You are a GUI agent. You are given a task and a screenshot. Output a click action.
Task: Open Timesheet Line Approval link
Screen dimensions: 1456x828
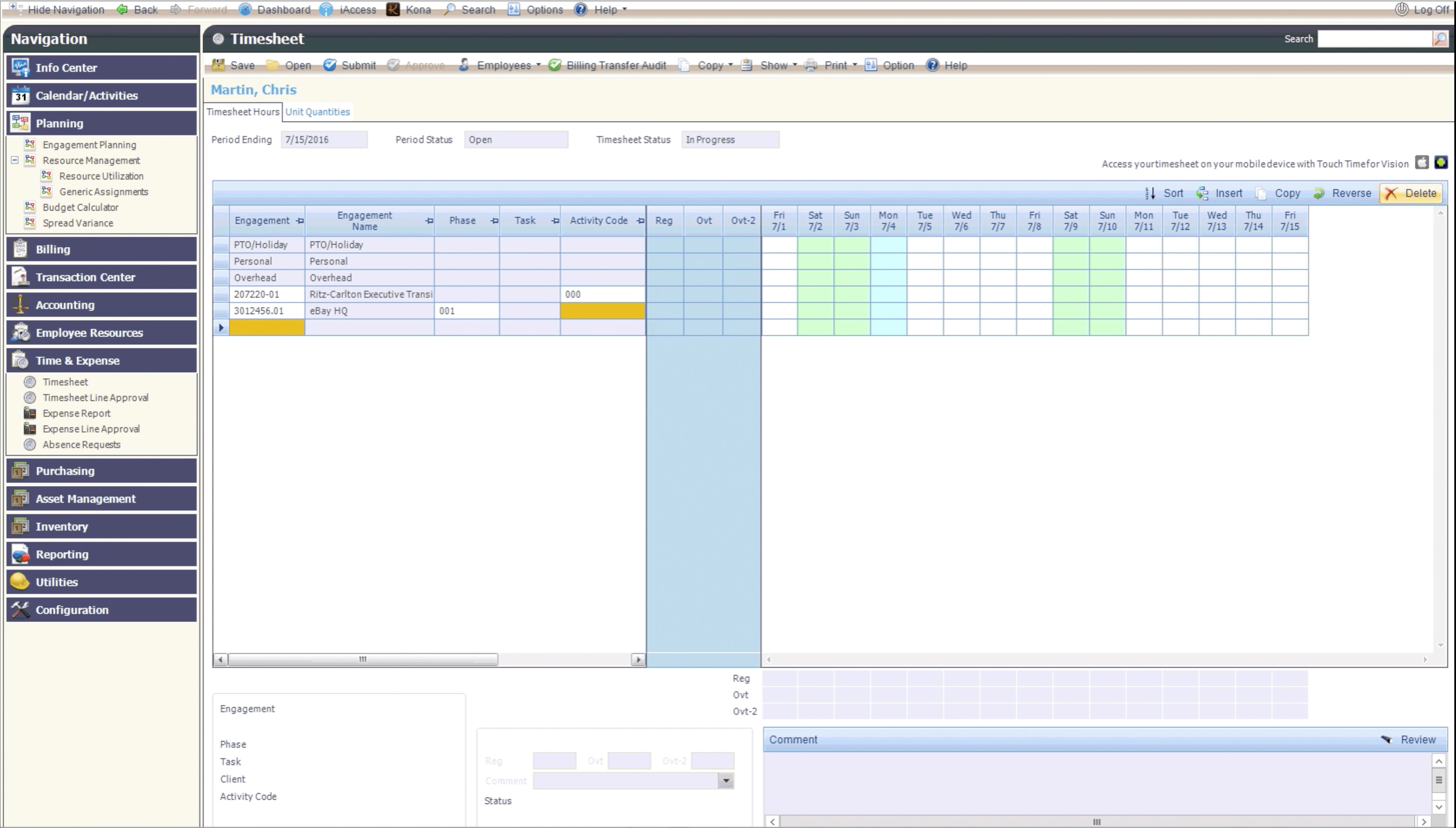(96, 398)
